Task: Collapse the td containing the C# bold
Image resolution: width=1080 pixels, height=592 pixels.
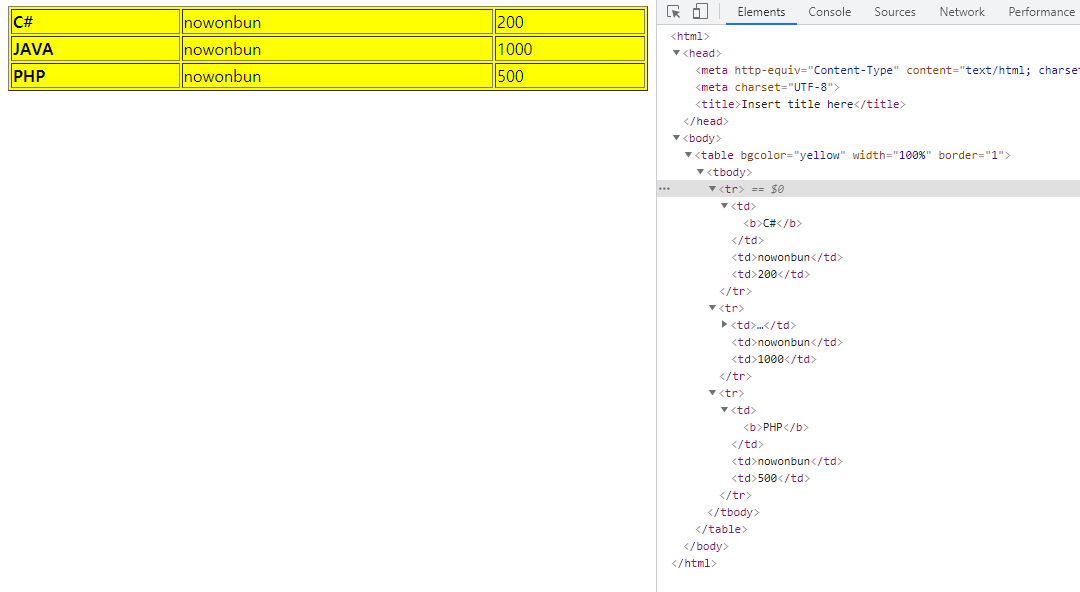Action: [x=724, y=206]
